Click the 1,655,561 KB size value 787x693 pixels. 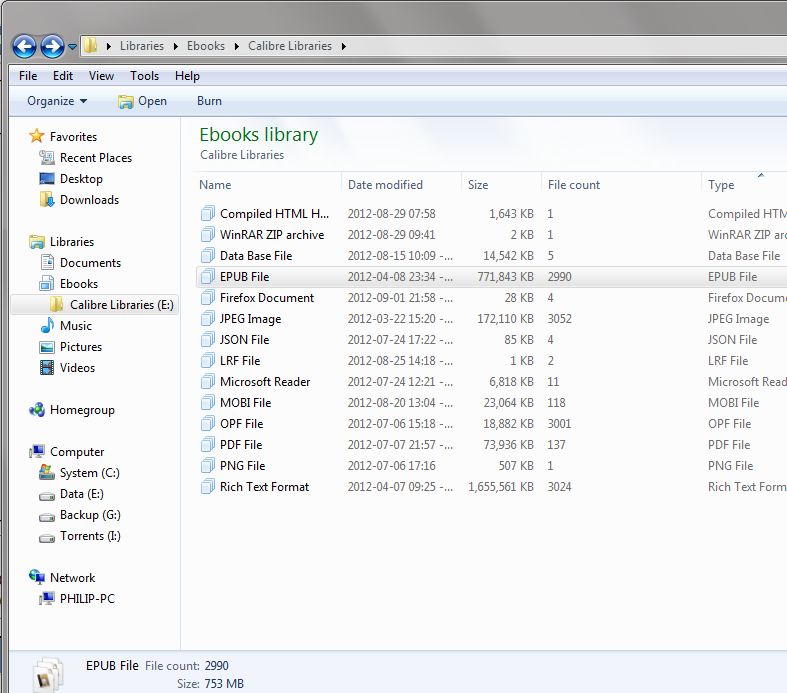(x=500, y=487)
